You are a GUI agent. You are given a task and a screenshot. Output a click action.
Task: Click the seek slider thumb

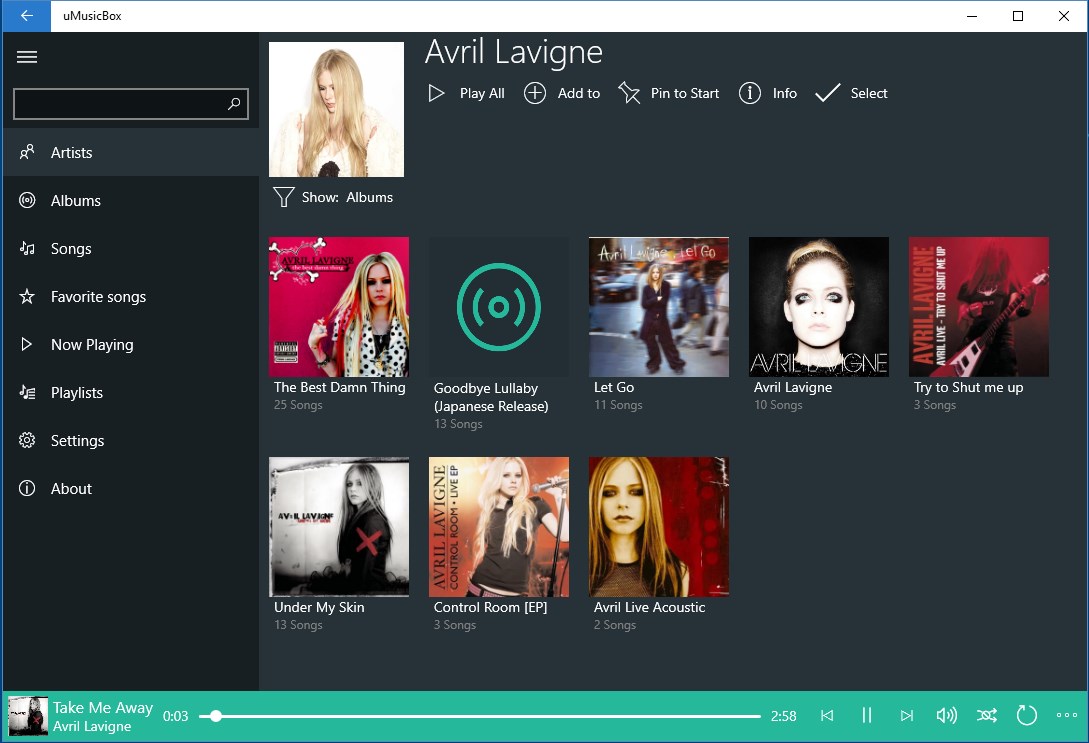tap(216, 716)
